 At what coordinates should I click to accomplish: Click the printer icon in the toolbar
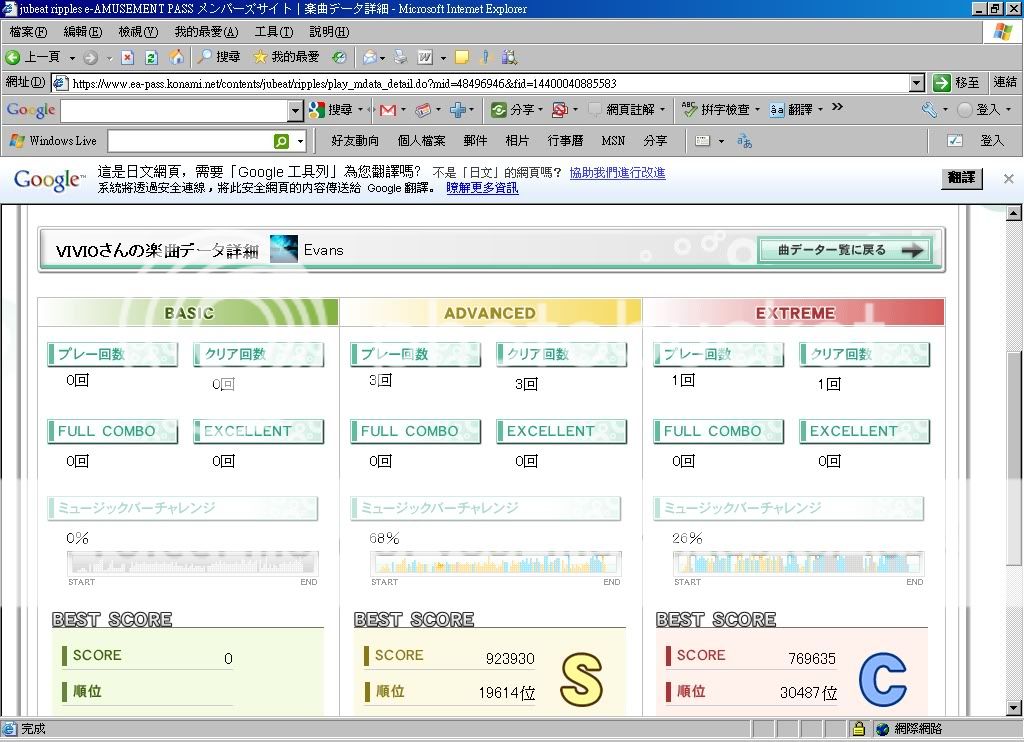coord(400,57)
